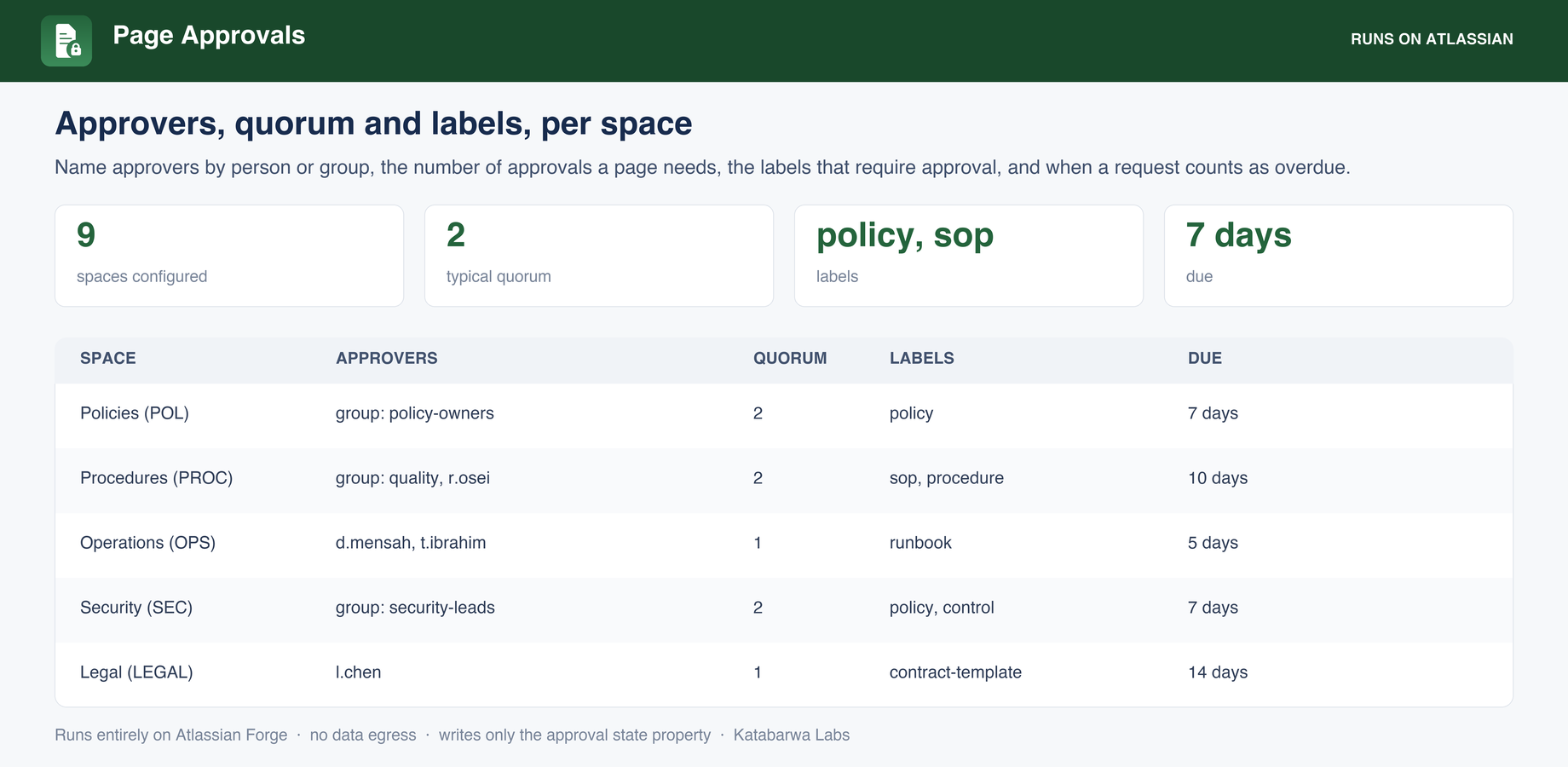This screenshot has height=767, width=1568.
Task: Click the 'contract-template' label cell
Action: (955, 672)
